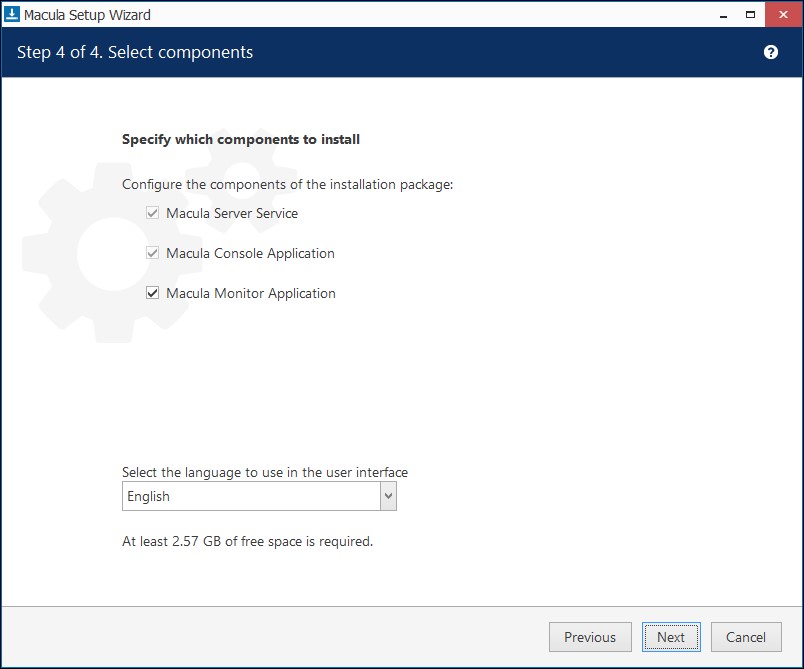Go back with the Previous button
The image size is (804, 669).
[590, 637]
